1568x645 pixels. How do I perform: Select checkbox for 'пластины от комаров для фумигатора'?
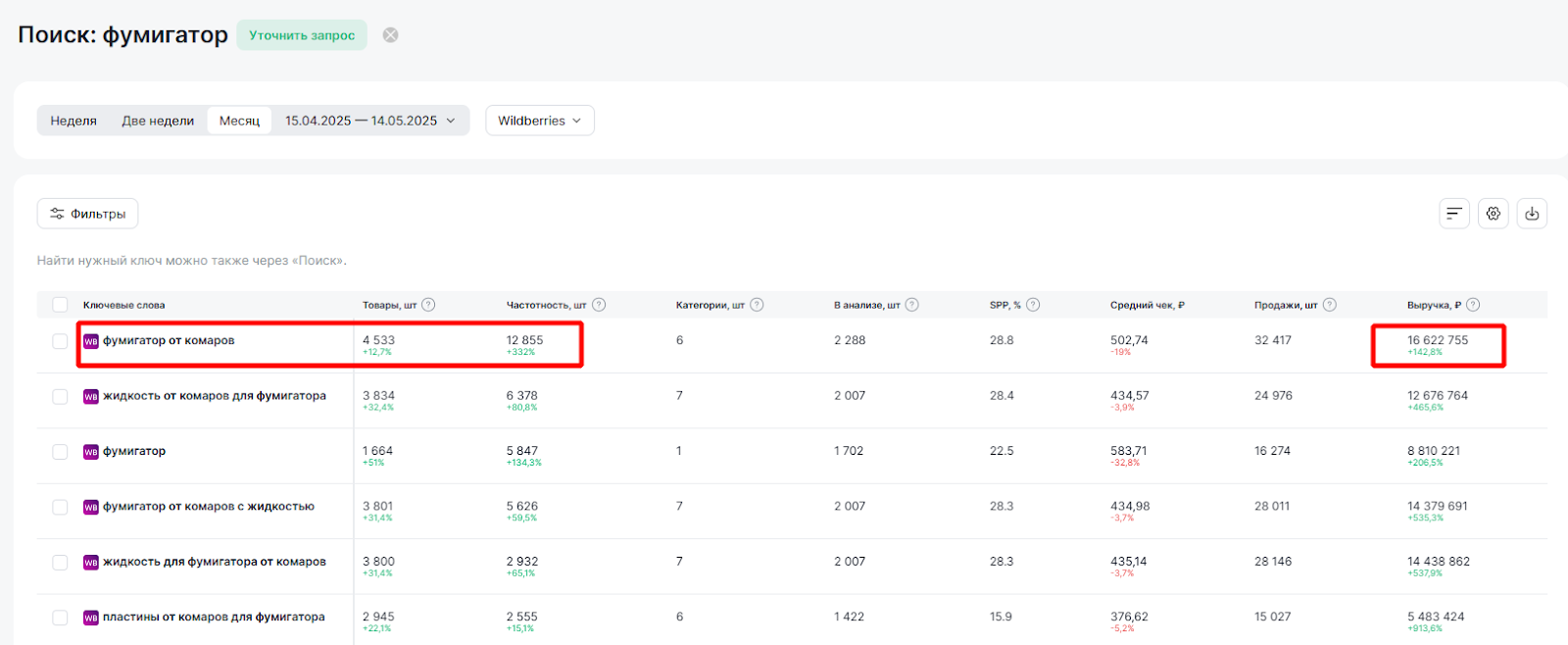tap(60, 618)
